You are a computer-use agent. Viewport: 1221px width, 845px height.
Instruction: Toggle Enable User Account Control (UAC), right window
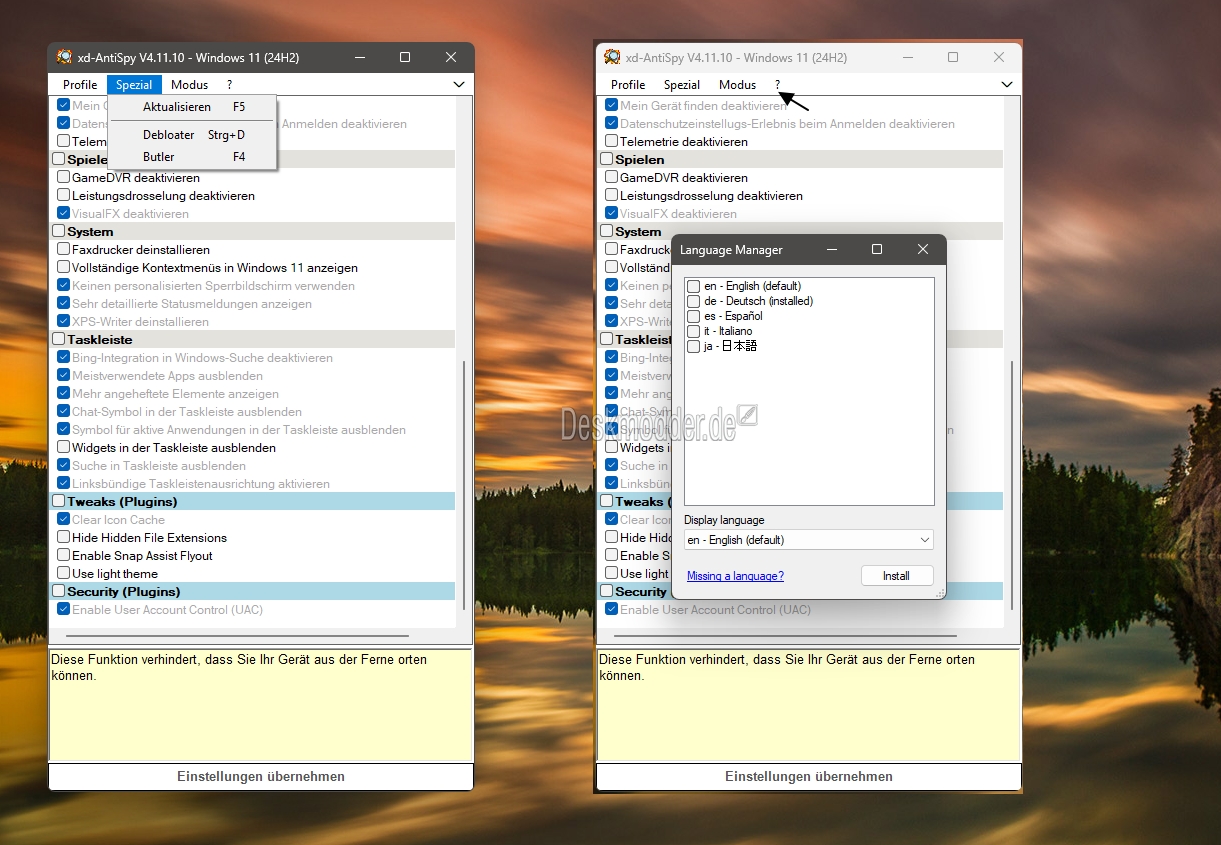point(612,610)
